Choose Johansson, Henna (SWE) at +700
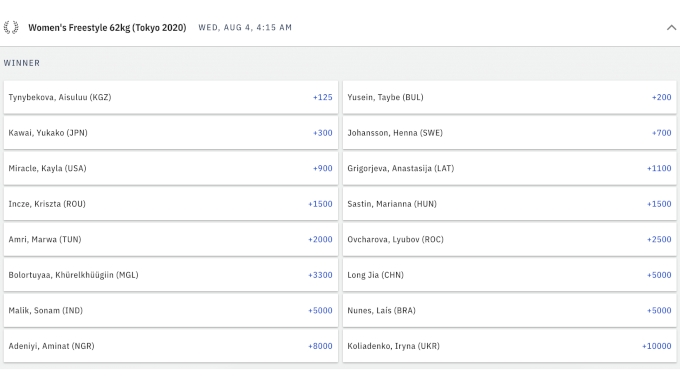The width and height of the screenshot is (680, 382). click(510, 133)
